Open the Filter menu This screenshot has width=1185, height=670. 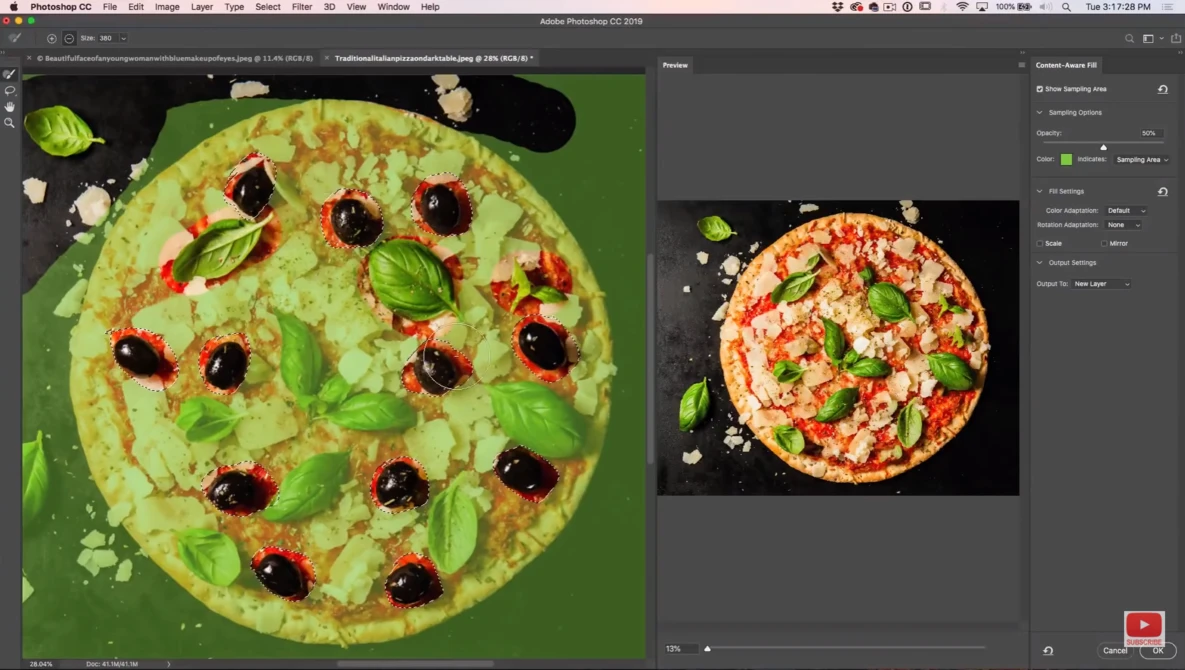[302, 7]
